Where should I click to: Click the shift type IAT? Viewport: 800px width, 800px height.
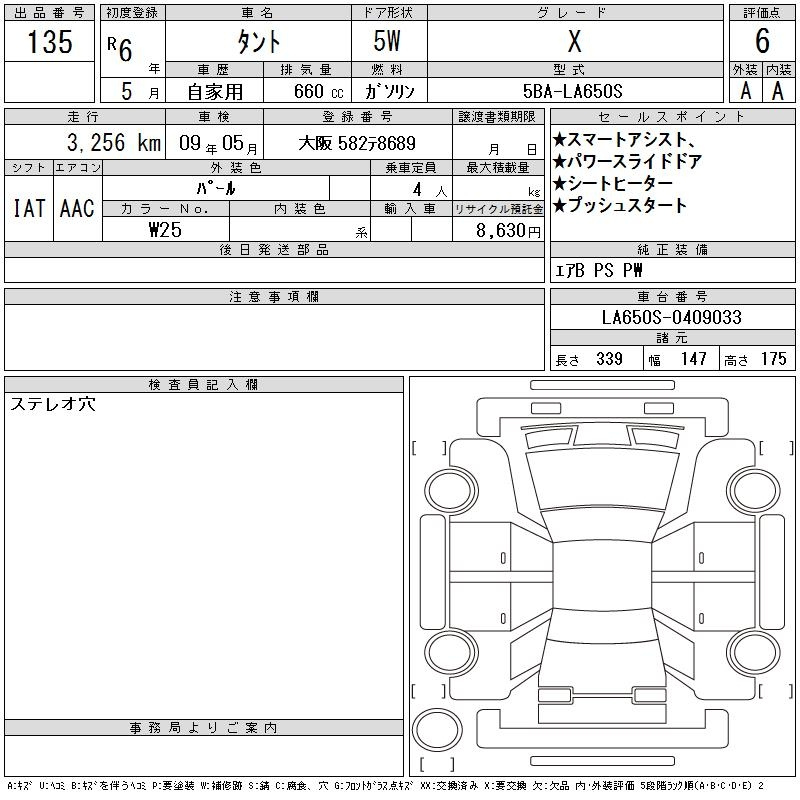click(29, 208)
